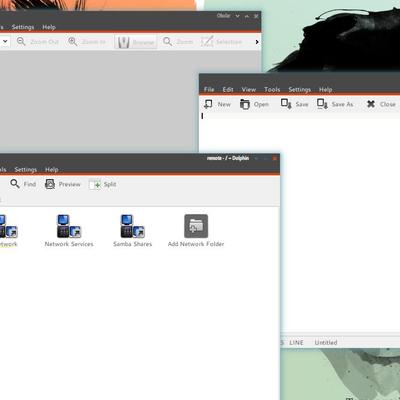Viewport: 400px width, 400px height.
Task: Open the Tools menu in the editor window
Action: click(x=272, y=89)
